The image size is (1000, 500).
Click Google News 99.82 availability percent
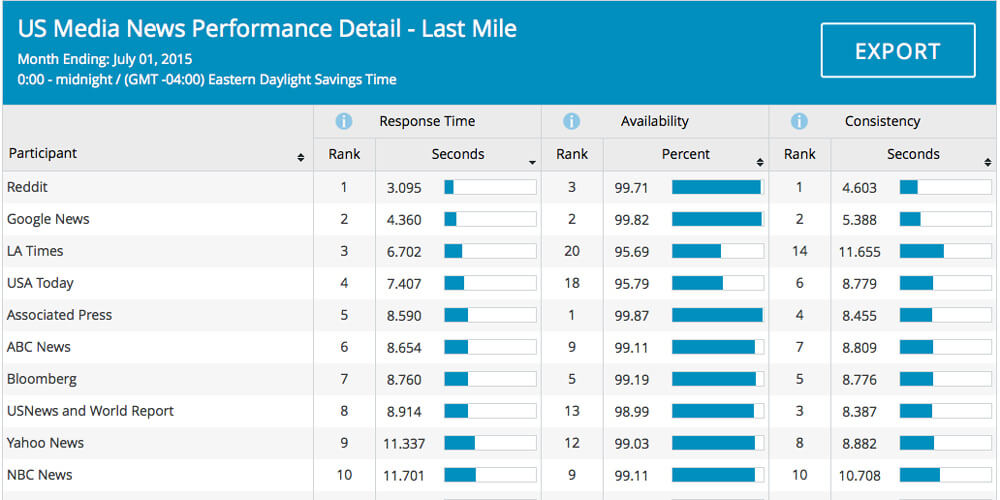[632, 220]
